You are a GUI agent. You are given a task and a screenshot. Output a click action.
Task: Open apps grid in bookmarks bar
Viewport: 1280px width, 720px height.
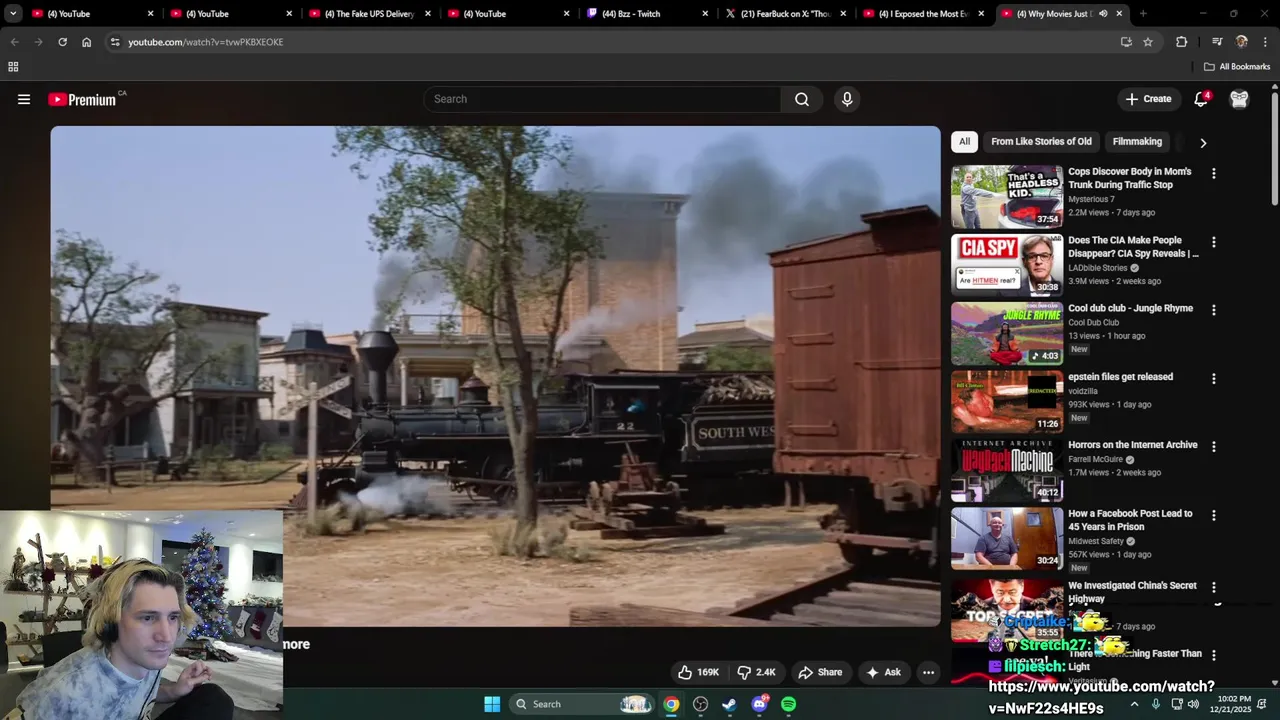coord(13,67)
